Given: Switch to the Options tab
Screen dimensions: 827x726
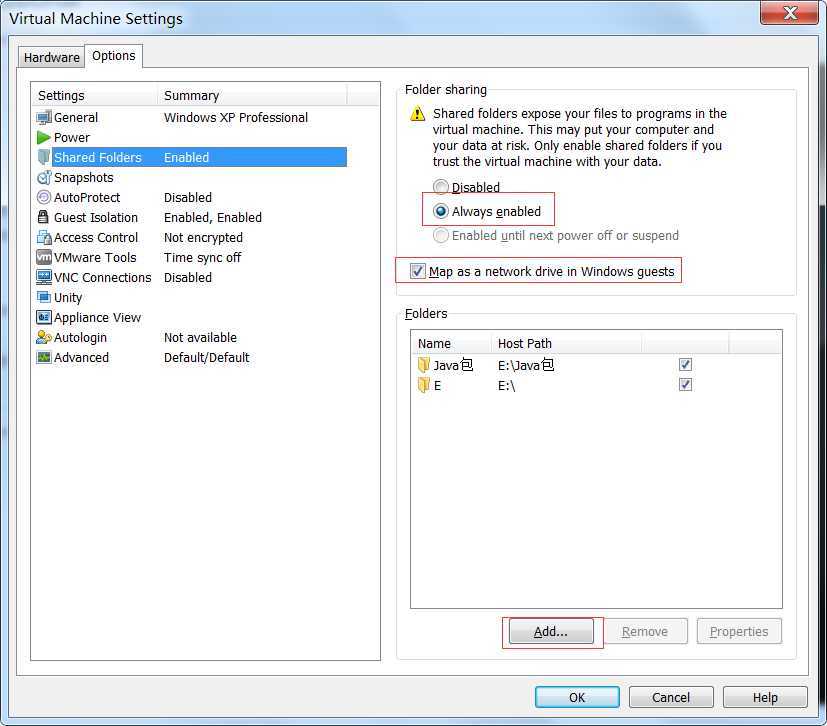Looking at the screenshot, I should [x=113, y=56].
